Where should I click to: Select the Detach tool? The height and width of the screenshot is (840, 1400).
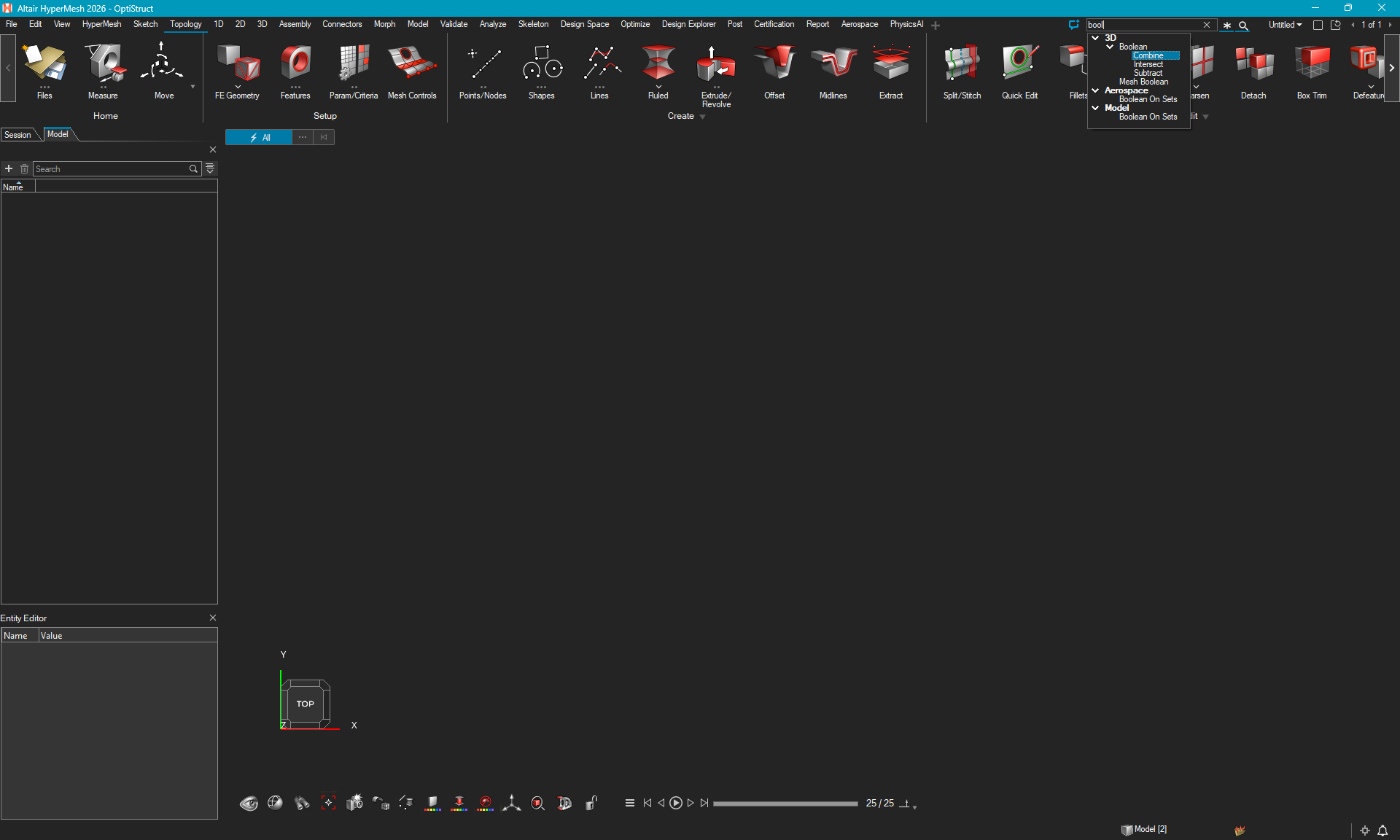(1253, 71)
